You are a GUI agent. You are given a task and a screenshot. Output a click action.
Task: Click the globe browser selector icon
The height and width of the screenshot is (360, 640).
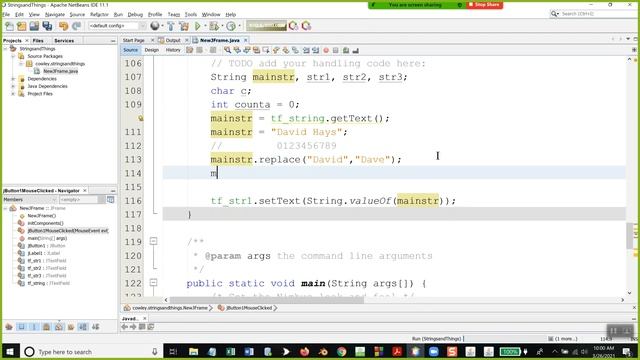click(154, 26)
